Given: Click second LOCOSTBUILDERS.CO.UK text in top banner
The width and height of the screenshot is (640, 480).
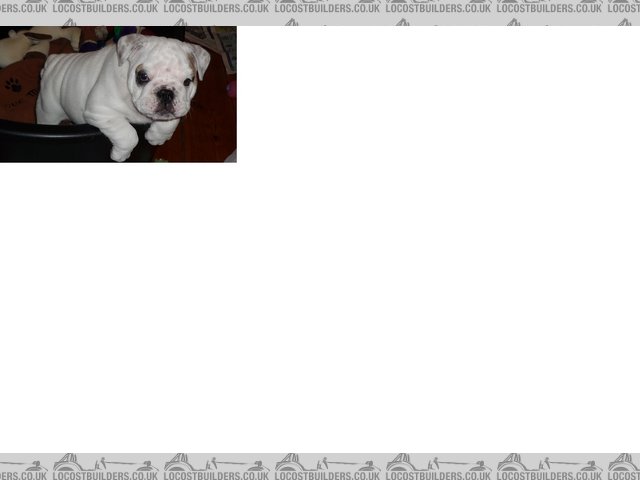Looking at the screenshot, I should click(x=216, y=8).
